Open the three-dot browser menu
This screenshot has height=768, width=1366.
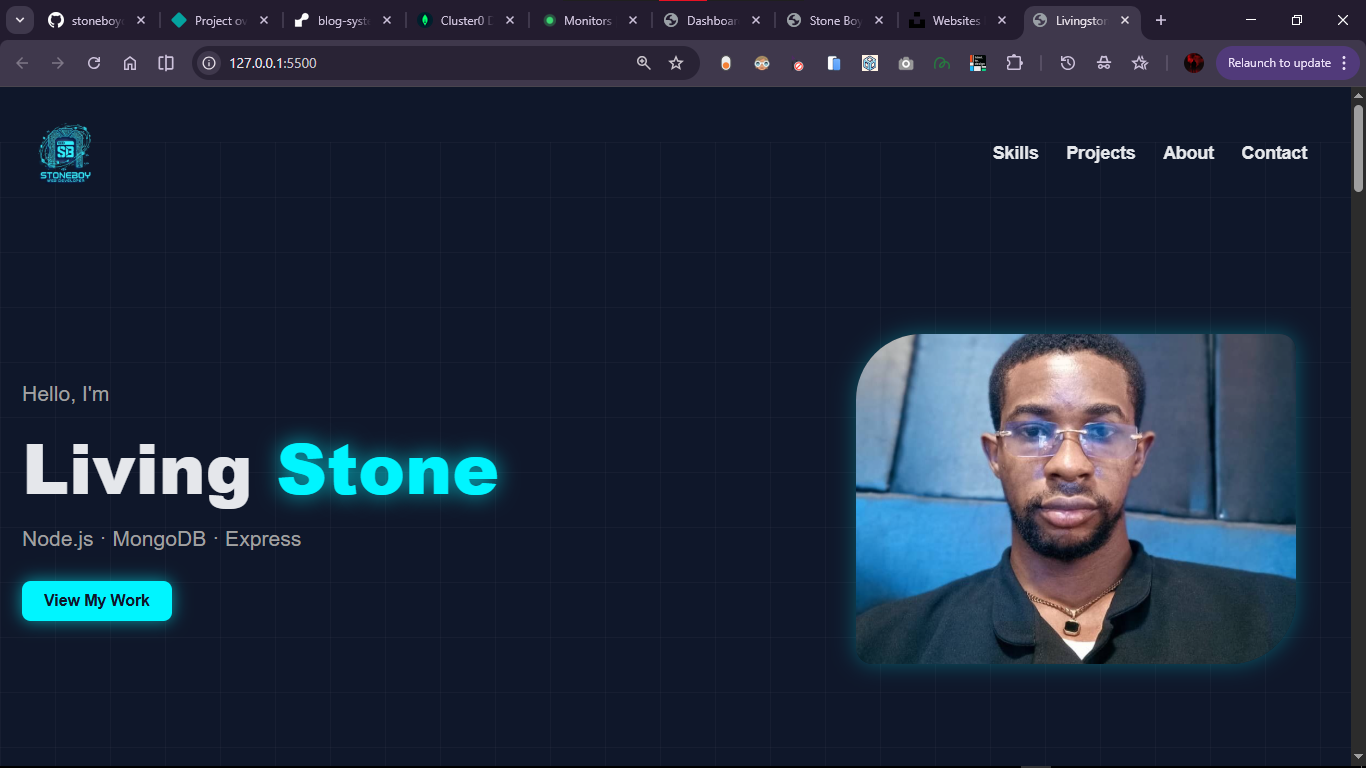click(1345, 62)
